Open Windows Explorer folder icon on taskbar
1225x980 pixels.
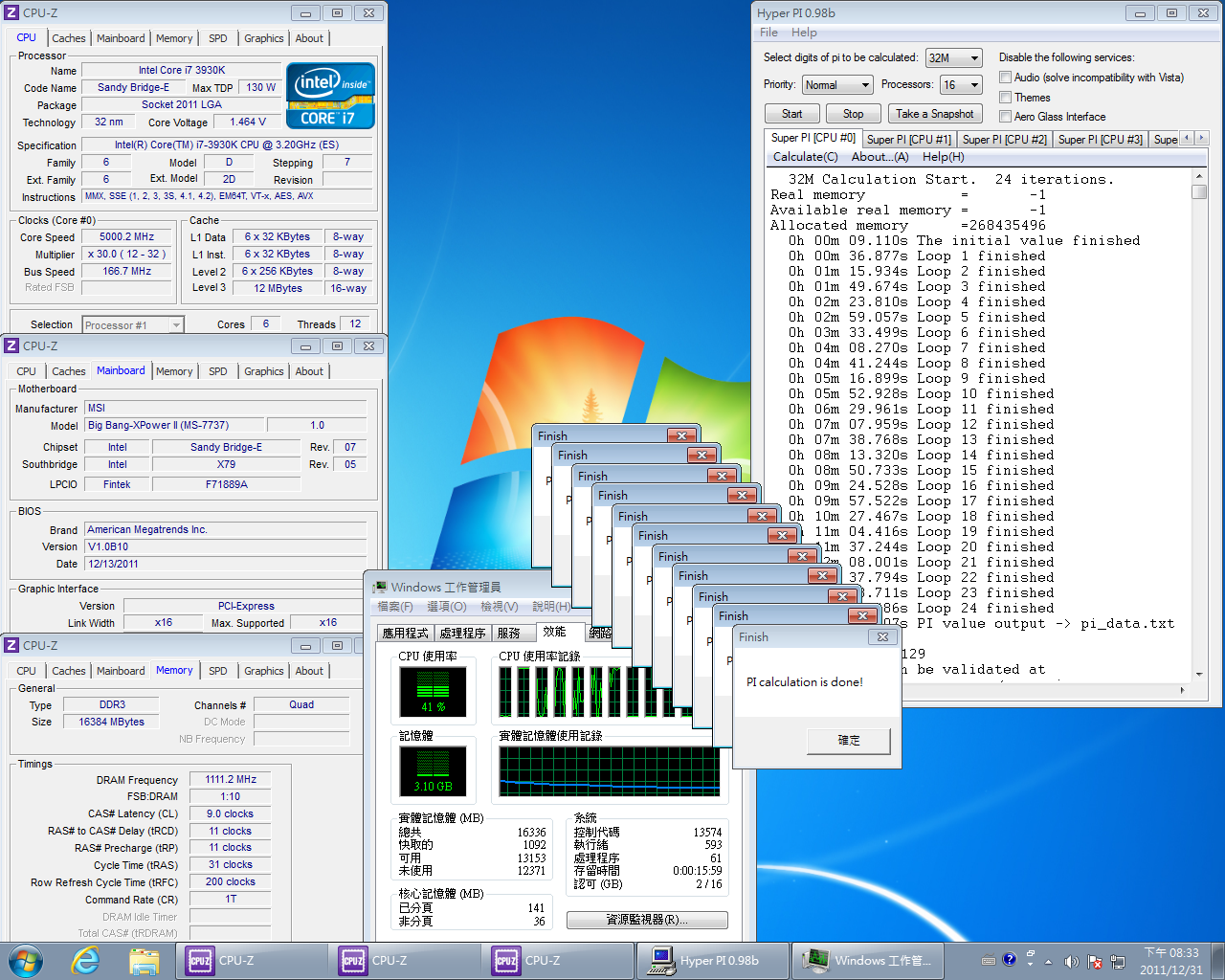[144, 960]
